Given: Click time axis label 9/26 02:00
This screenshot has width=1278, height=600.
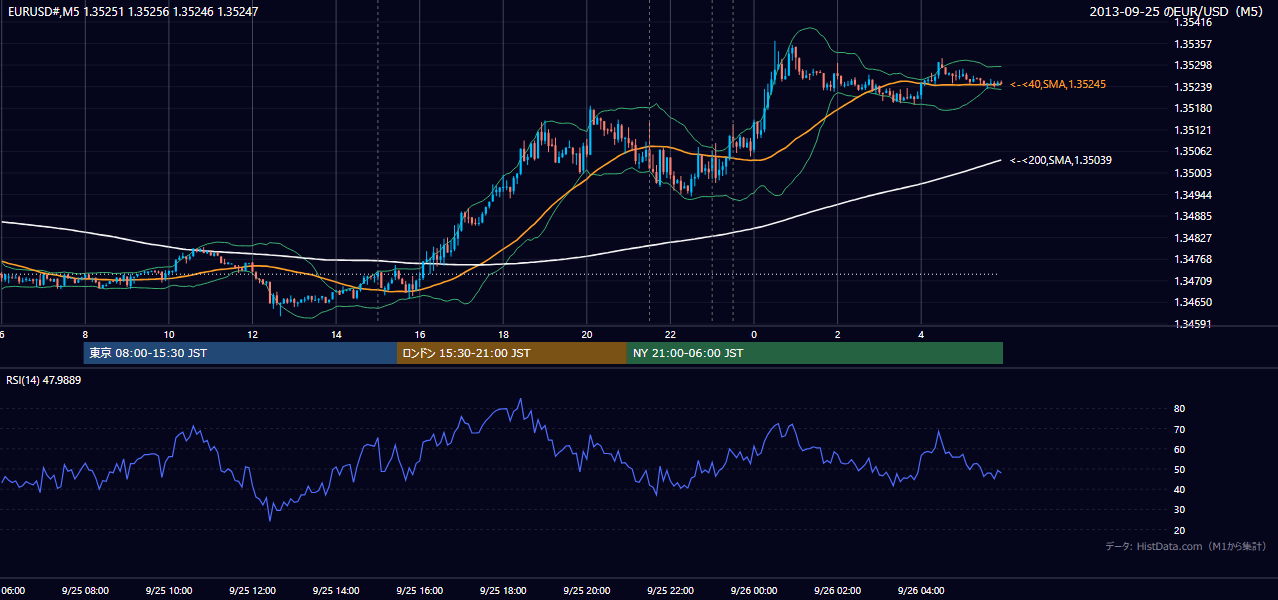Looking at the screenshot, I should 838,591.
